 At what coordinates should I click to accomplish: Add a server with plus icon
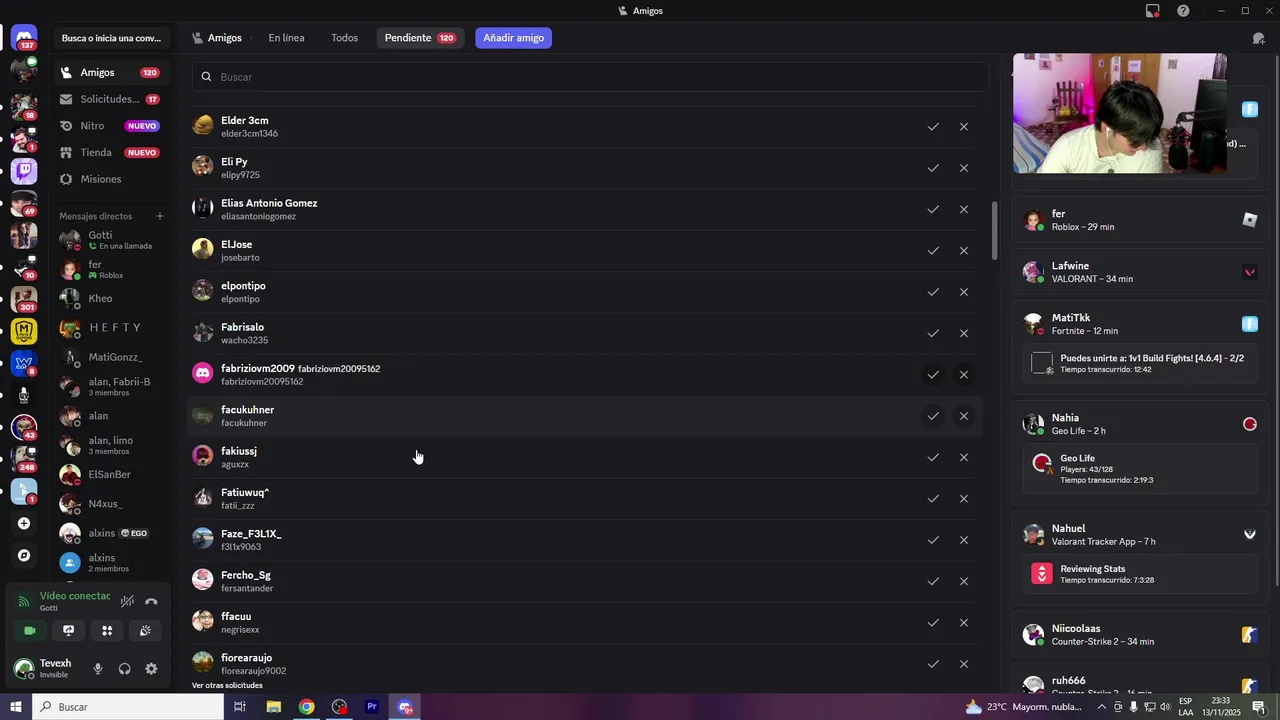coord(24,523)
